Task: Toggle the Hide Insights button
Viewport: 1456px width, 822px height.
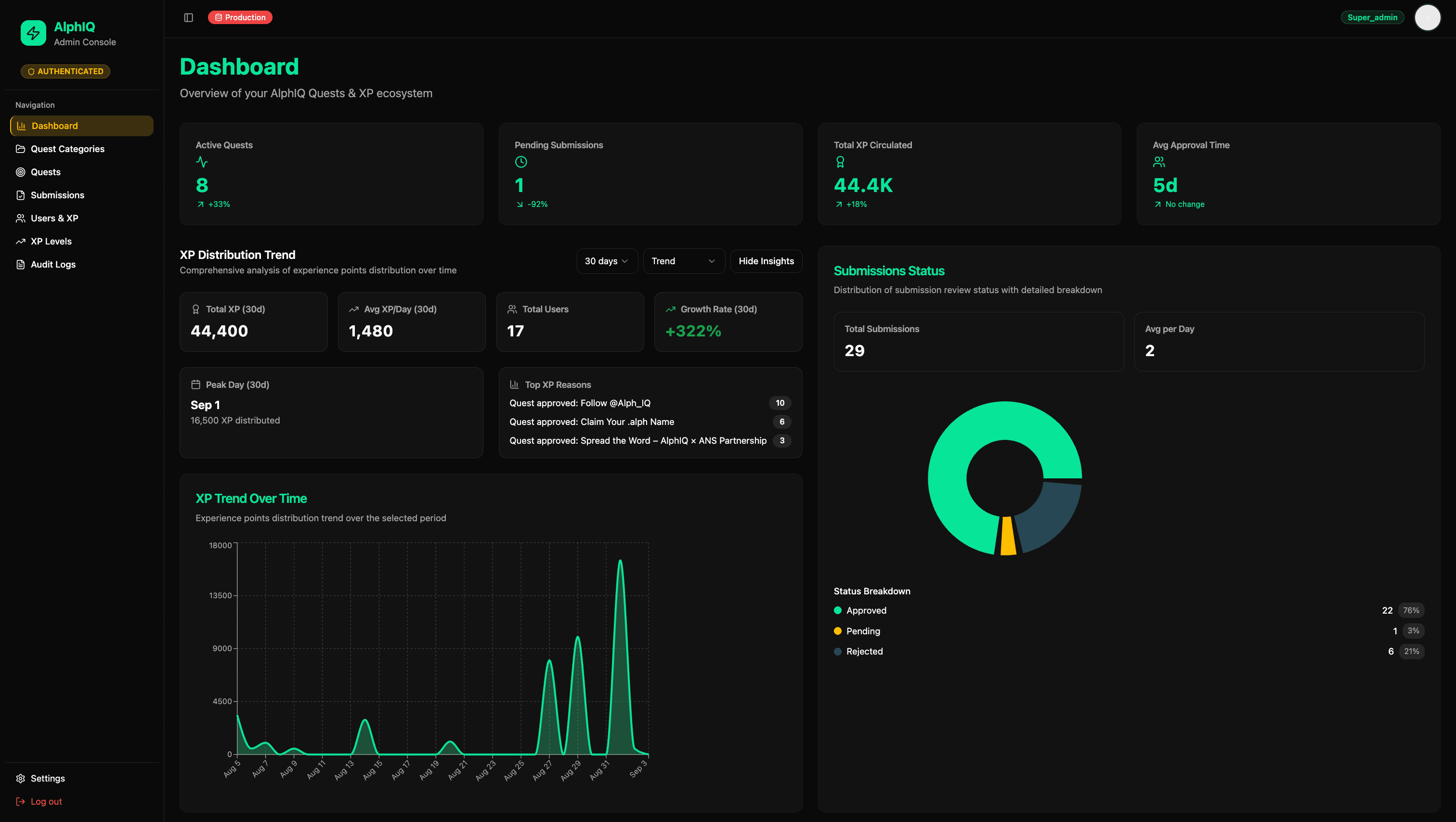Action: pyautogui.click(x=766, y=262)
